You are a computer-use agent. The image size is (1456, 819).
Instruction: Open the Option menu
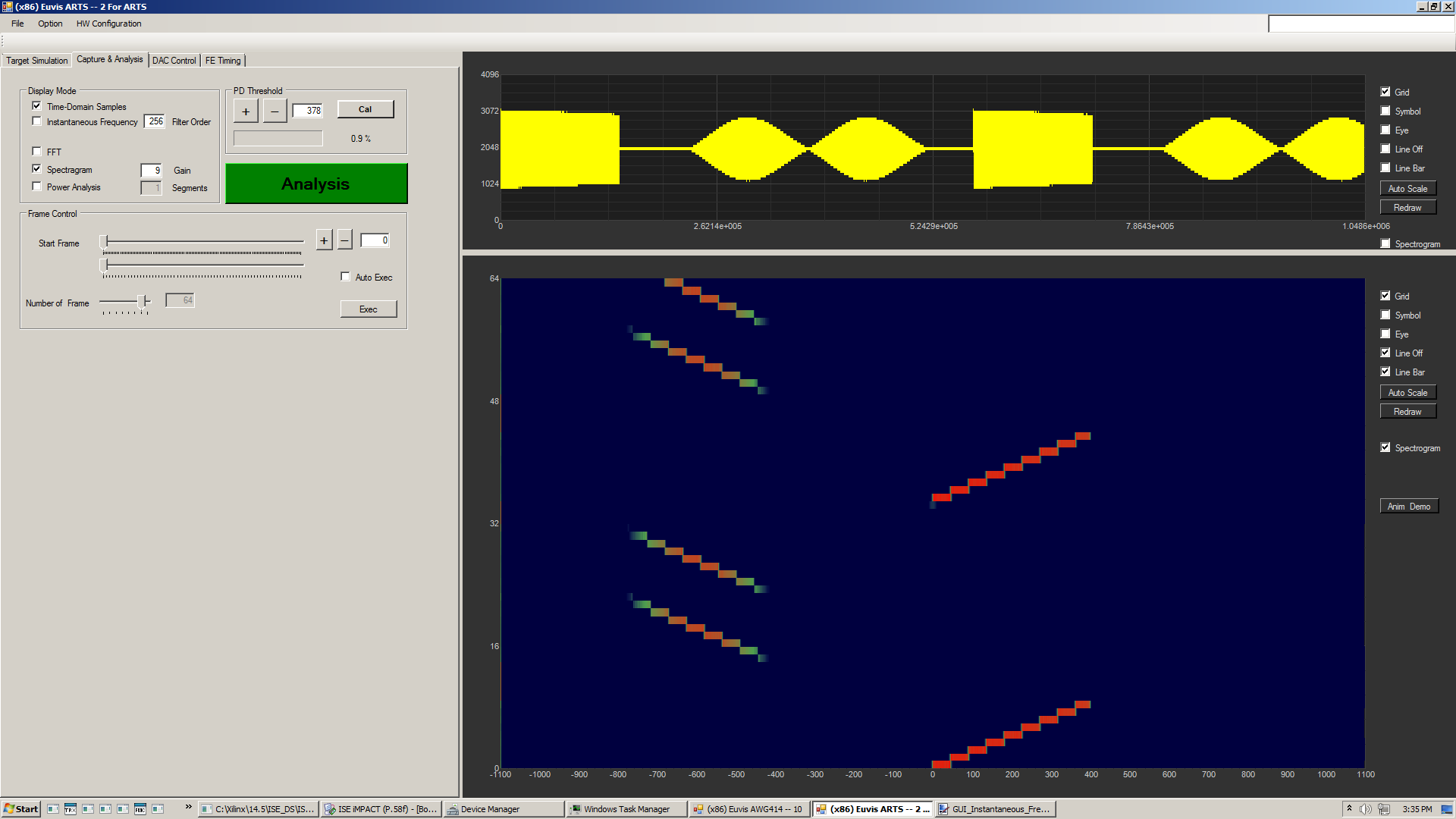(x=50, y=24)
